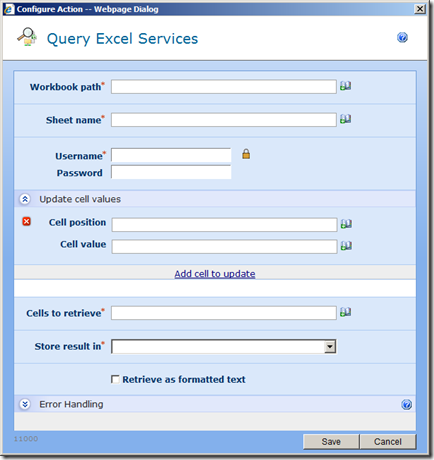Focus the Password input field
Screen dimensions: 434x460
(x=171, y=172)
